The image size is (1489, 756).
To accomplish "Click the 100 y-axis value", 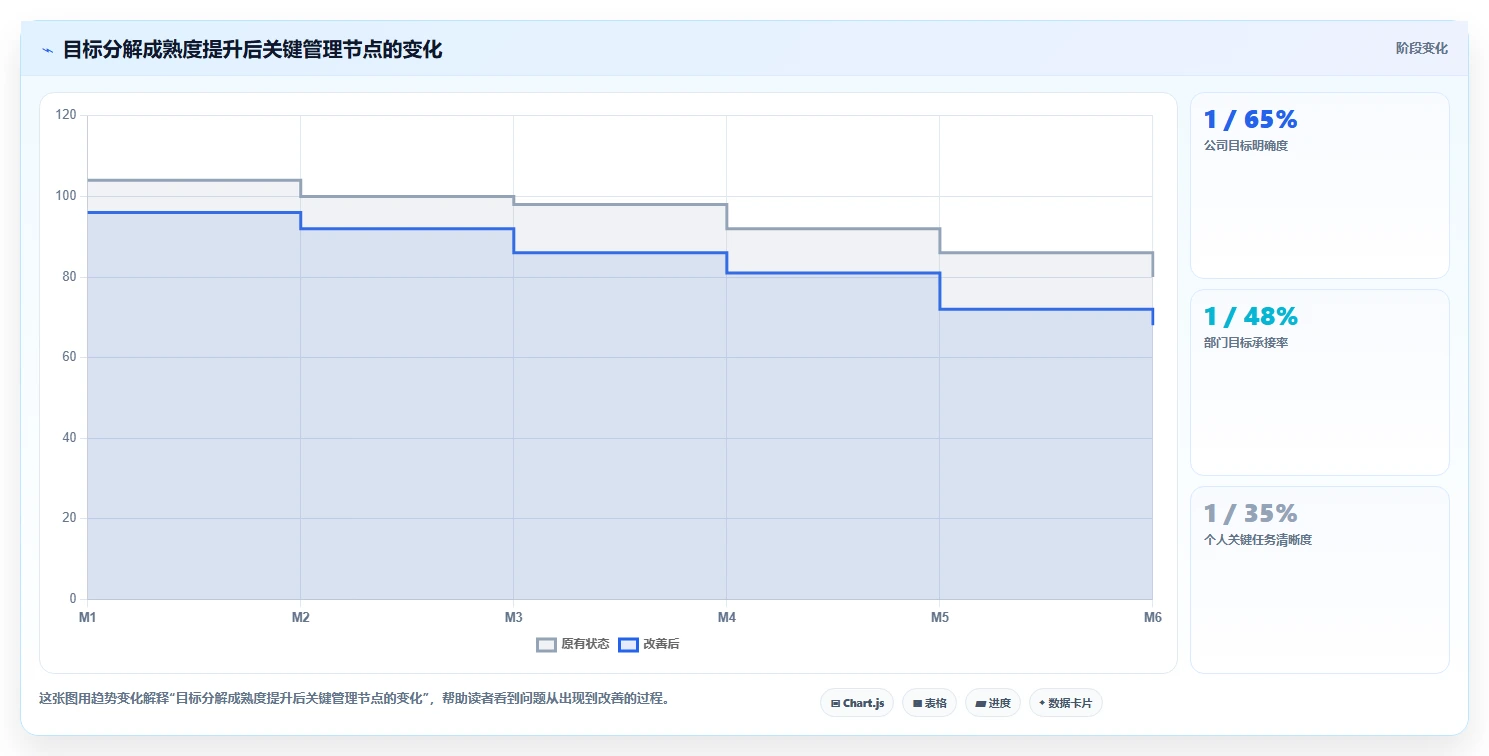I will [x=66, y=196].
